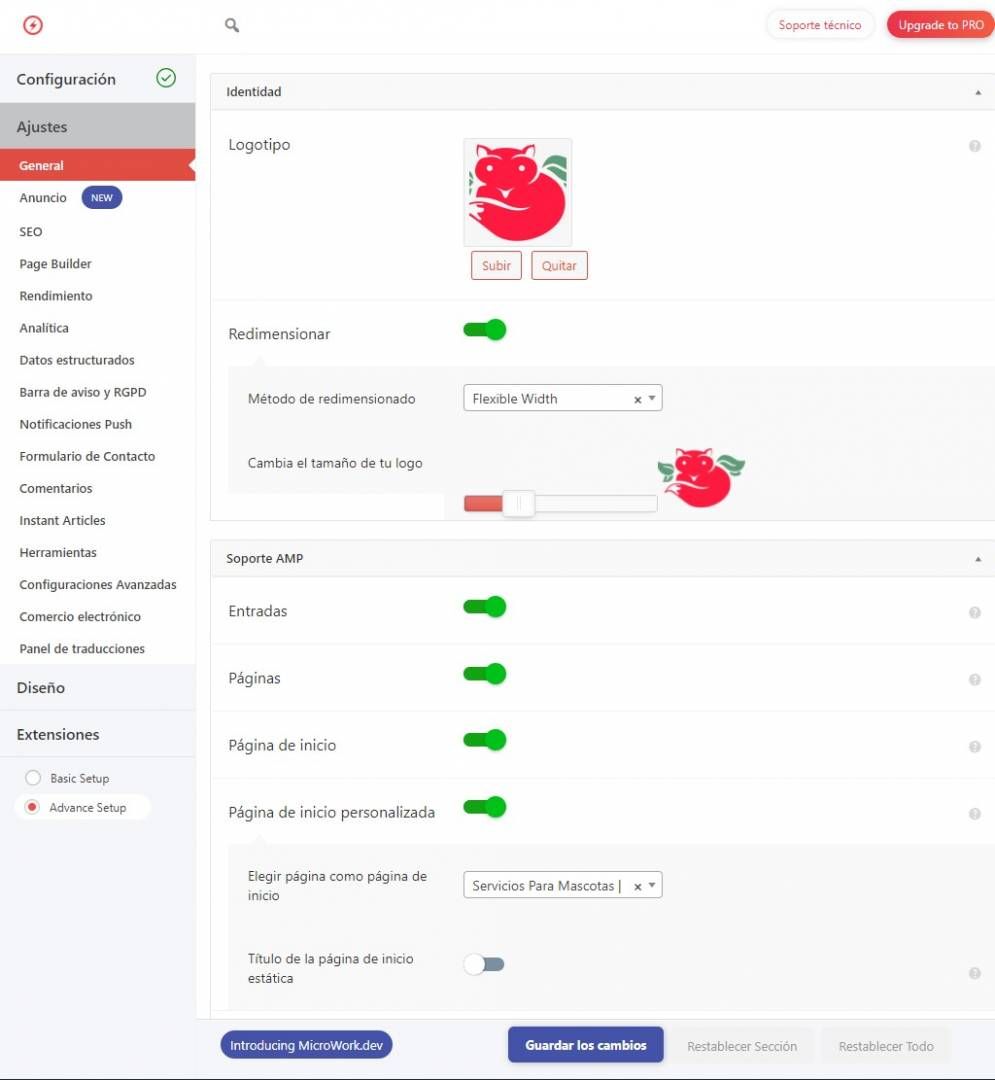
Task: Open Barra de aviso y RGPD settings
Action: pyautogui.click(x=83, y=392)
